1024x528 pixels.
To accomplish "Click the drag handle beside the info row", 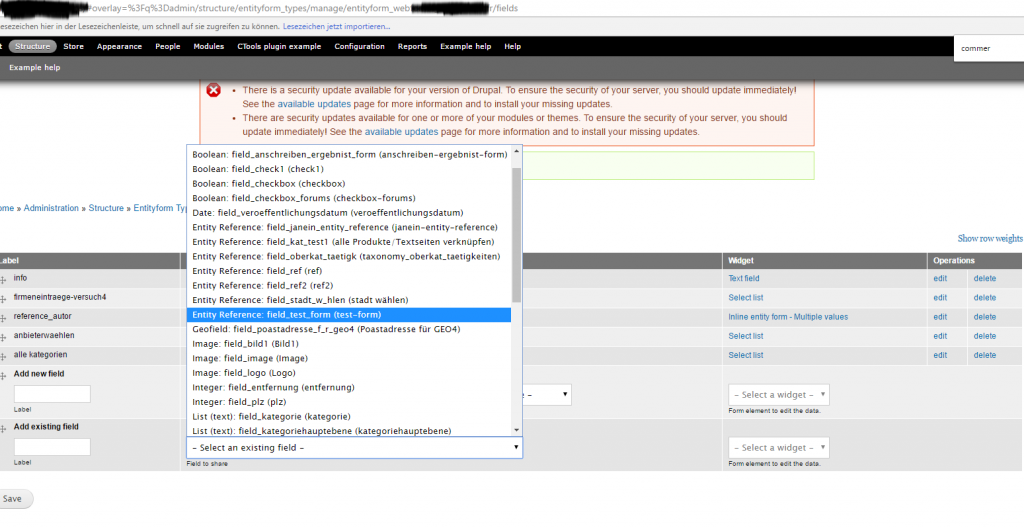I will click(x=3, y=279).
